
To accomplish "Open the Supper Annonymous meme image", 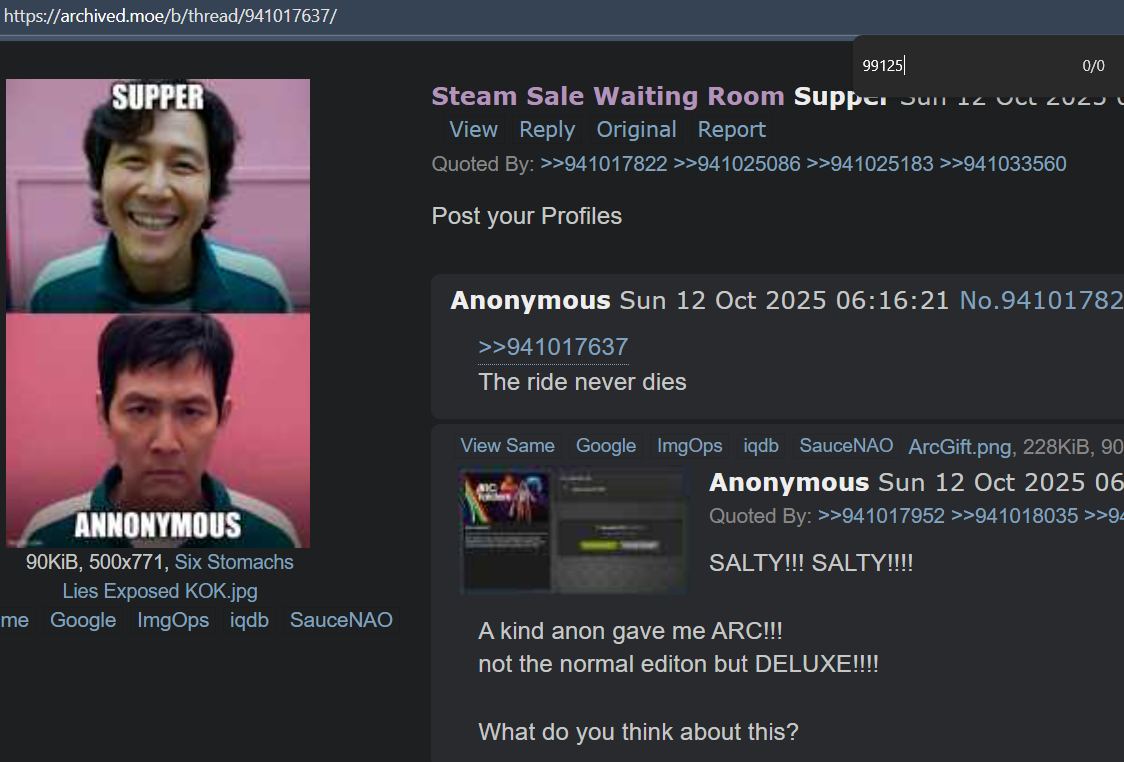I will (158, 313).
